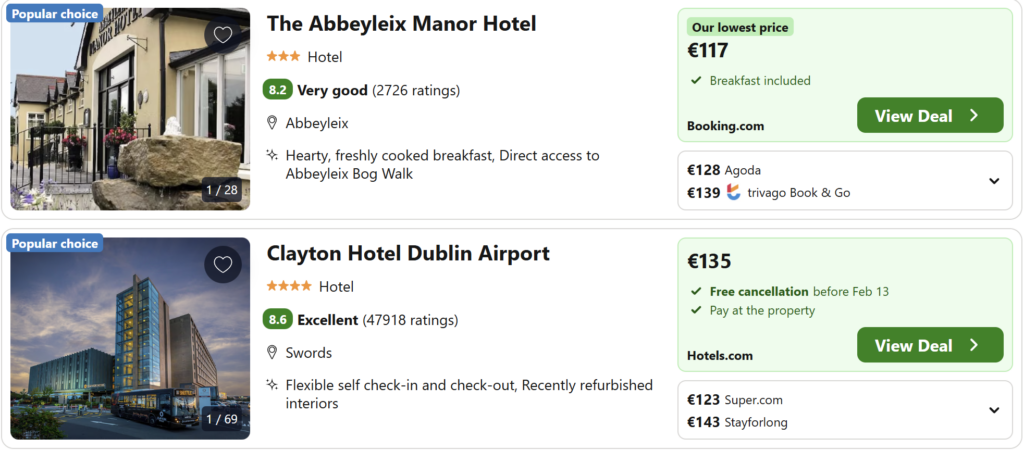Click the trivago Book & Go logo icon
This screenshot has width=1024, height=450.
tap(733, 192)
